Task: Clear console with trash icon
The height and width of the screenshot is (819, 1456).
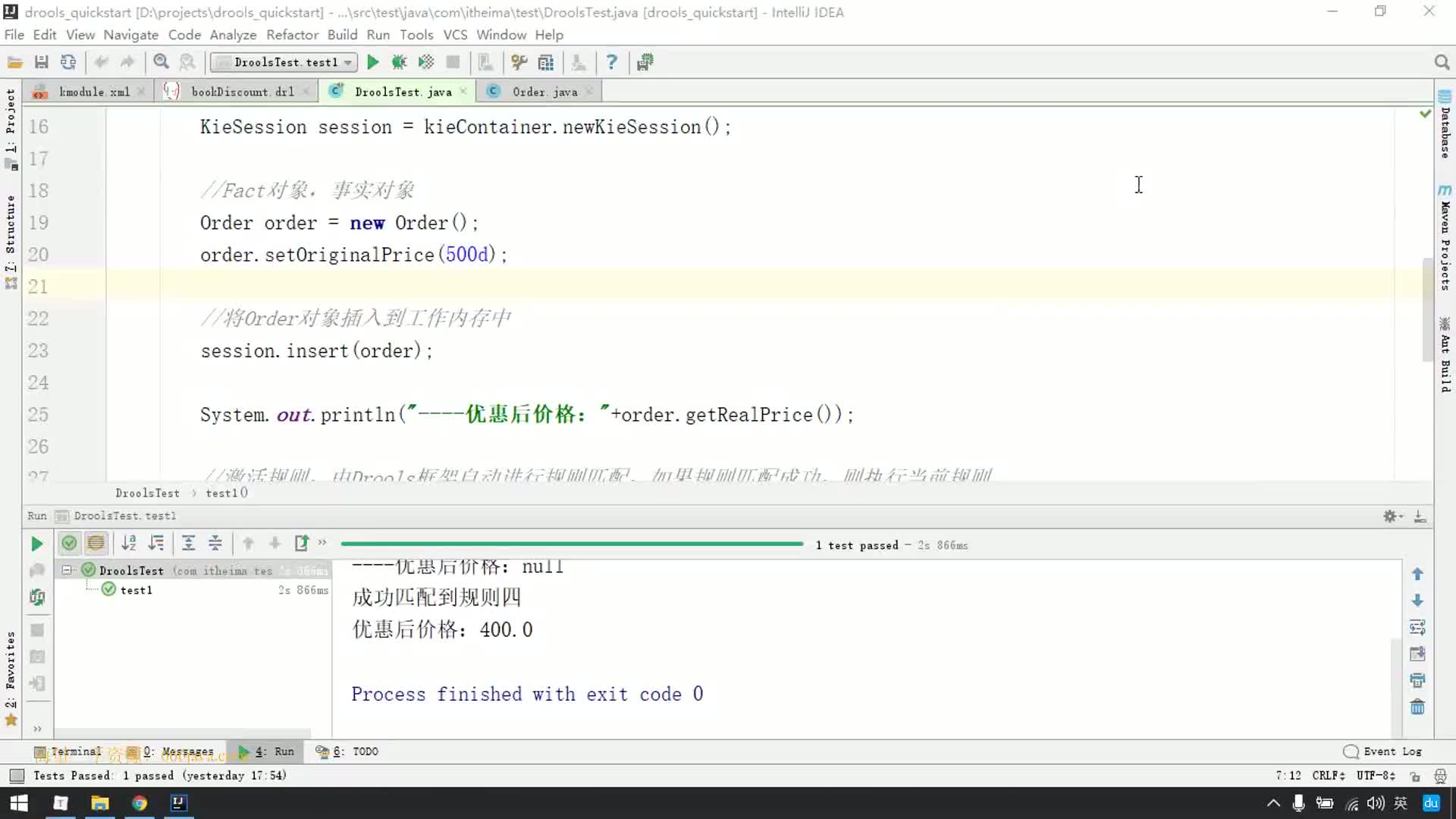Action: (x=1417, y=707)
